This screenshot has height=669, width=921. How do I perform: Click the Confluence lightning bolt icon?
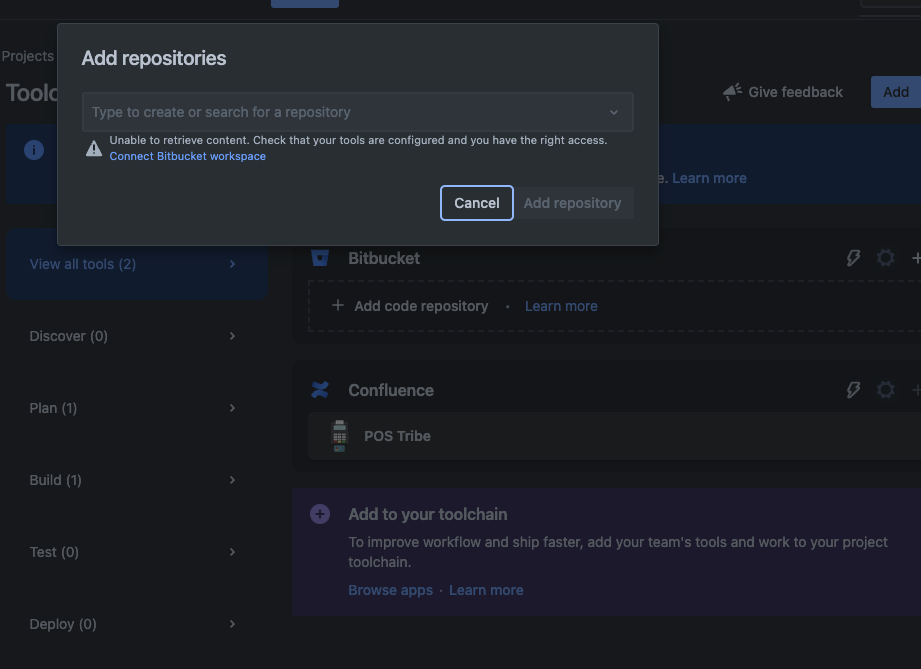(853, 390)
